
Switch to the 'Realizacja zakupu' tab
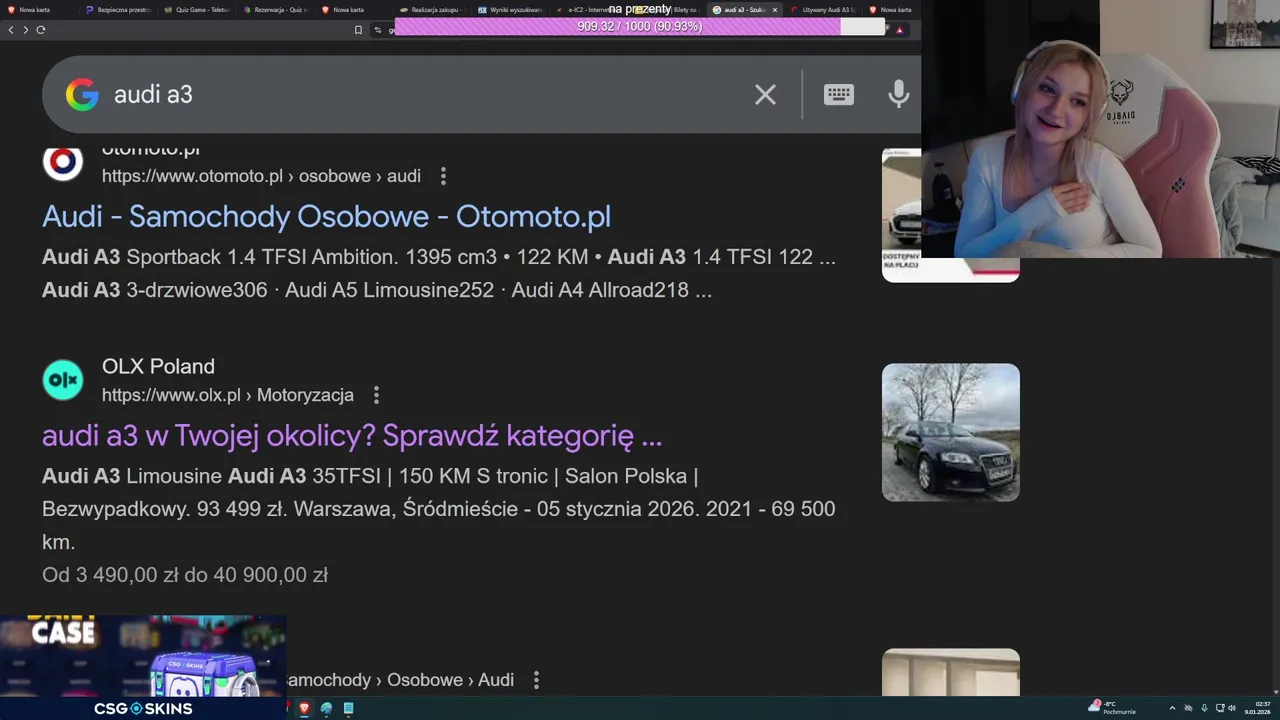click(x=431, y=10)
